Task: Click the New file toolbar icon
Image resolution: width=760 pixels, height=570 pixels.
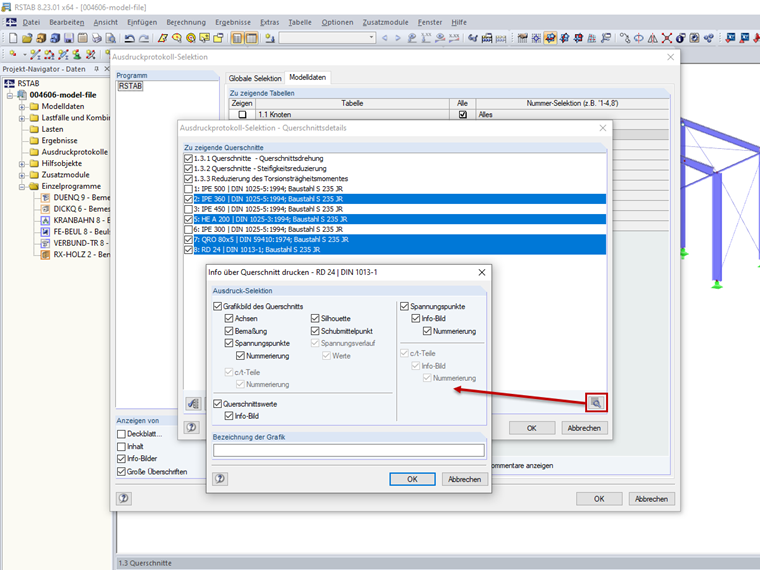Action: click(13, 38)
